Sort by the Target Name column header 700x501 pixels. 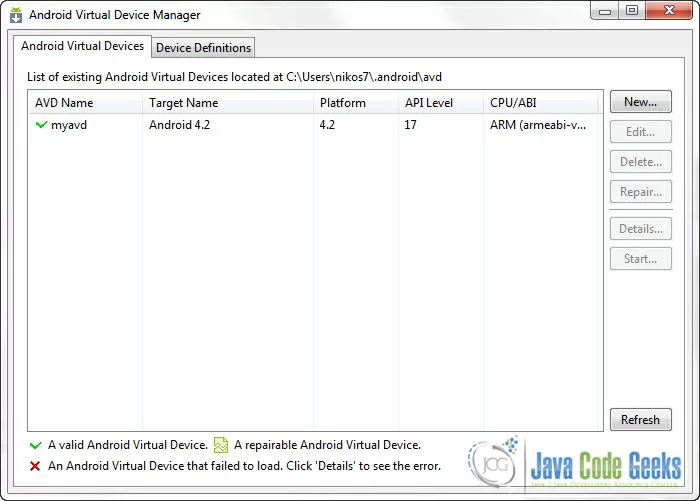click(228, 103)
